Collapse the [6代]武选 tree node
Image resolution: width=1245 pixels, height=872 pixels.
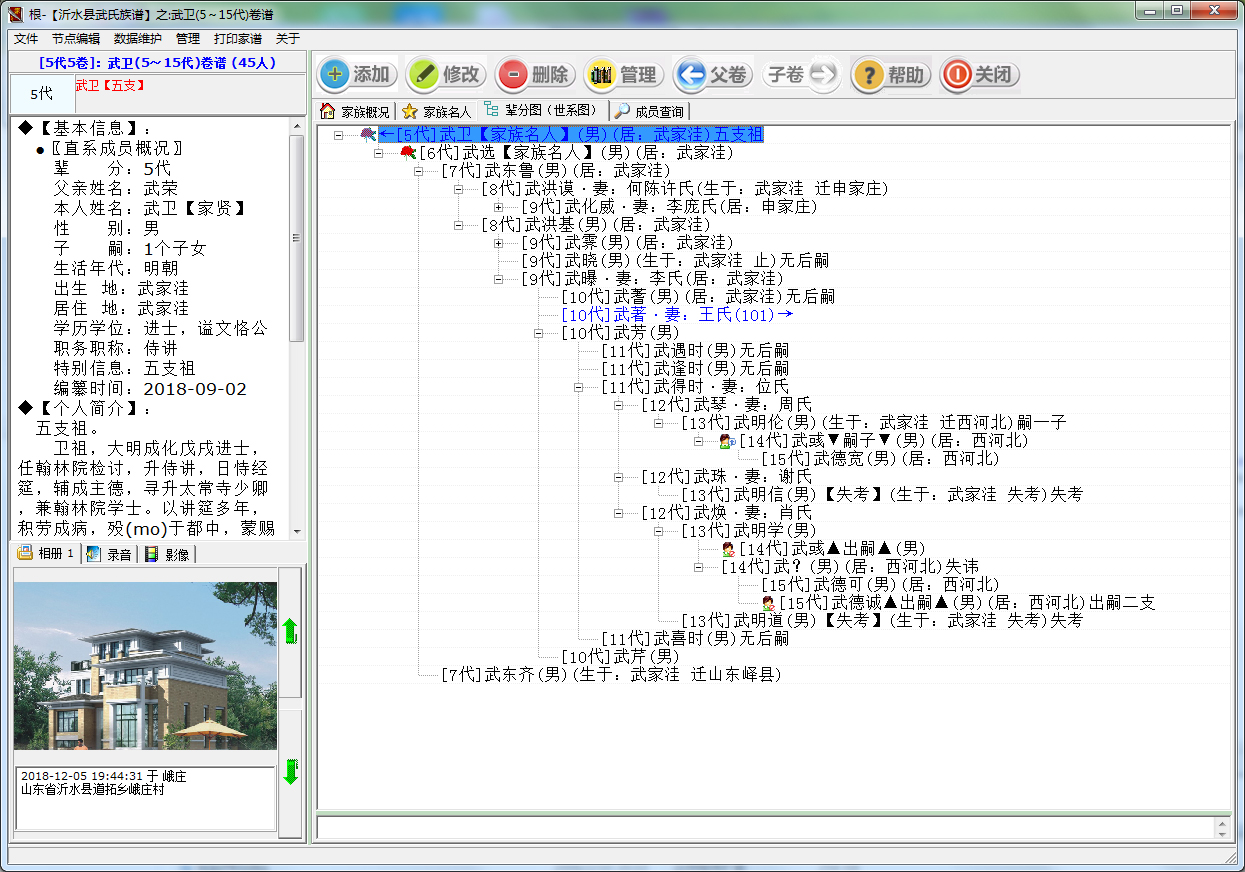pos(378,153)
